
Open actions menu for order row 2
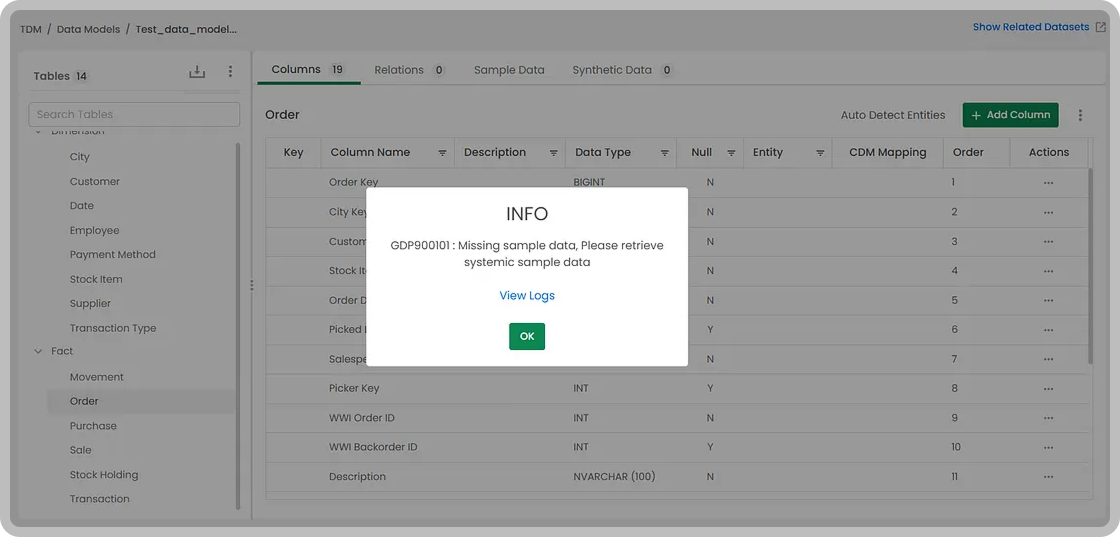[x=1049, y=213]
